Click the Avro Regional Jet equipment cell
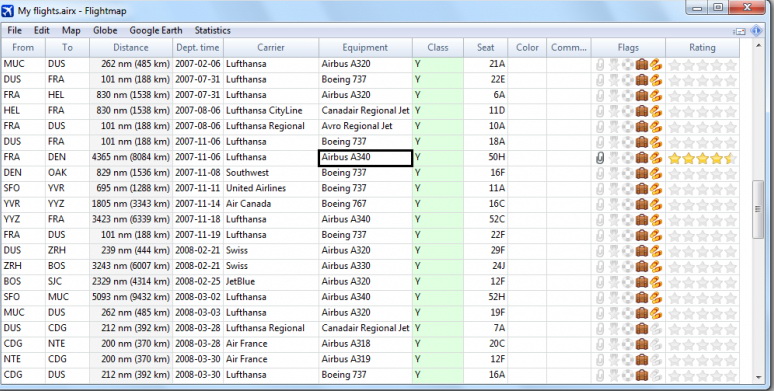774x391 pixels. (x=365, y=127)
